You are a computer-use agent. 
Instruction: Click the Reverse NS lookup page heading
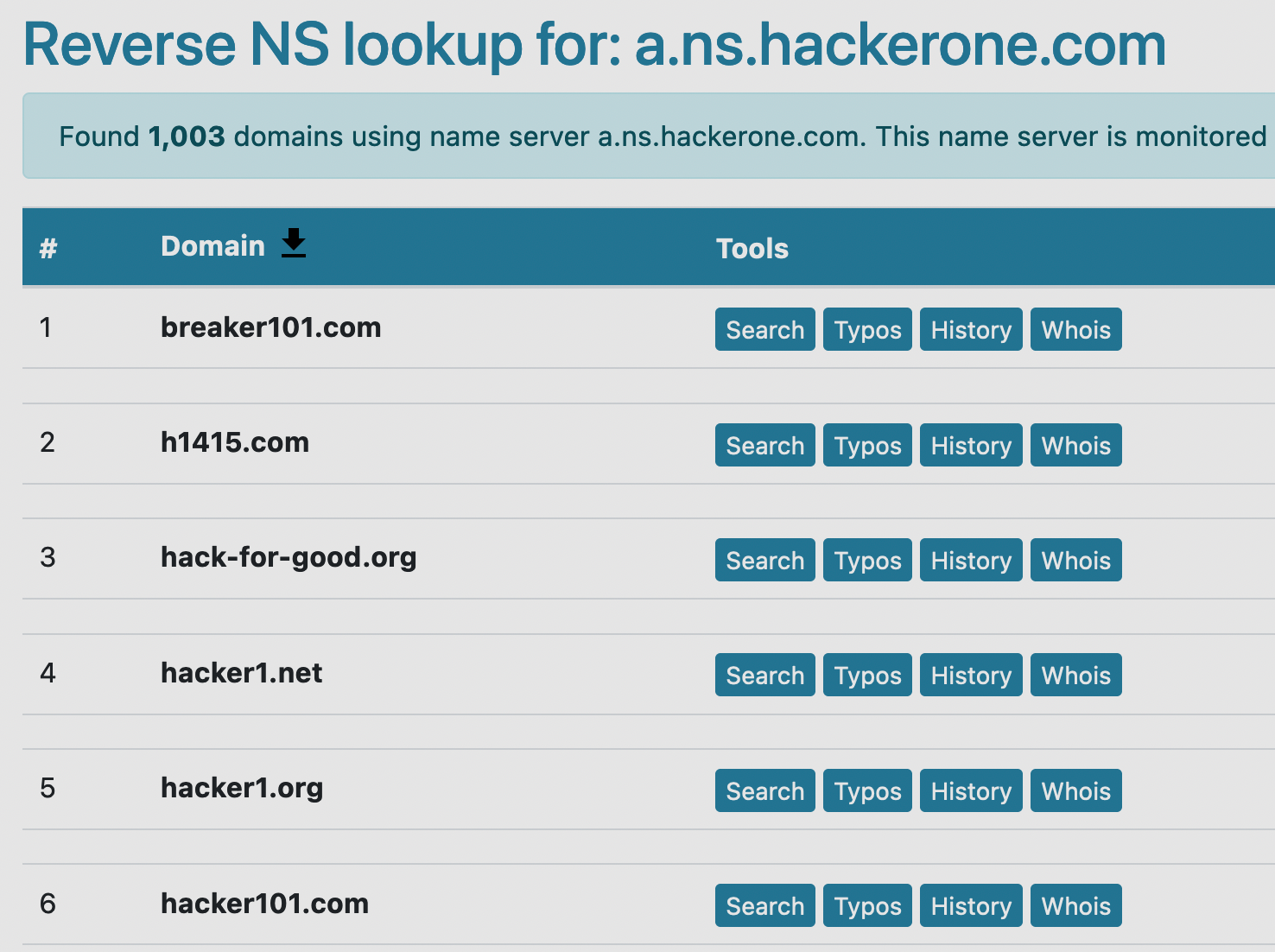594,45
